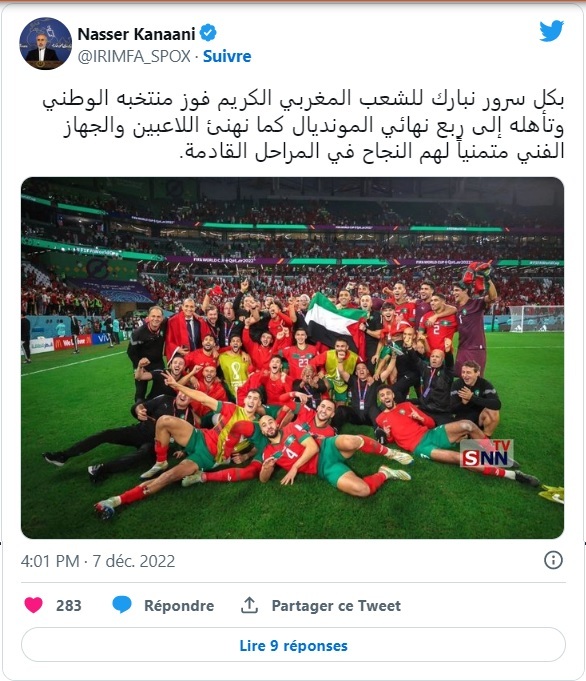Viewport: 586px width, 681px height.
Task: Open the Morocco team celebration photo
Action: [x=292, y=358]
